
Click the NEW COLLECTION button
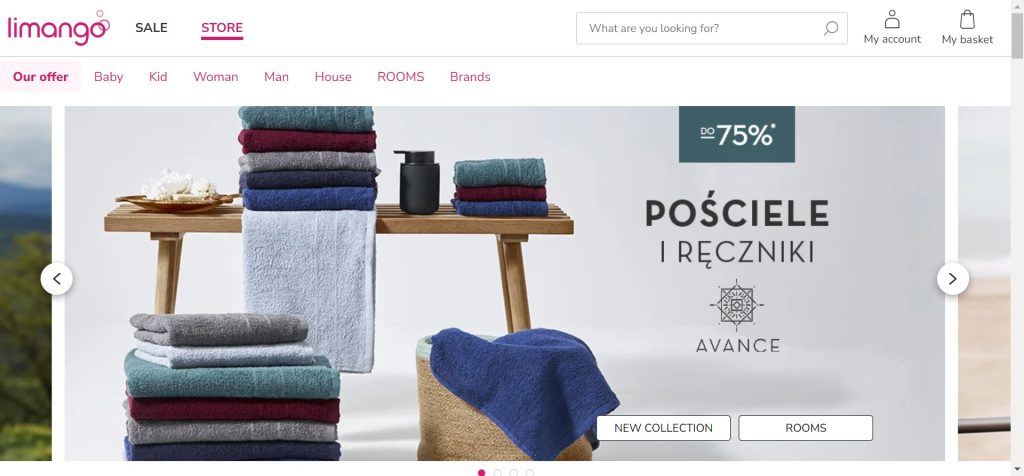pyautogui.click(x=664, y=428)
